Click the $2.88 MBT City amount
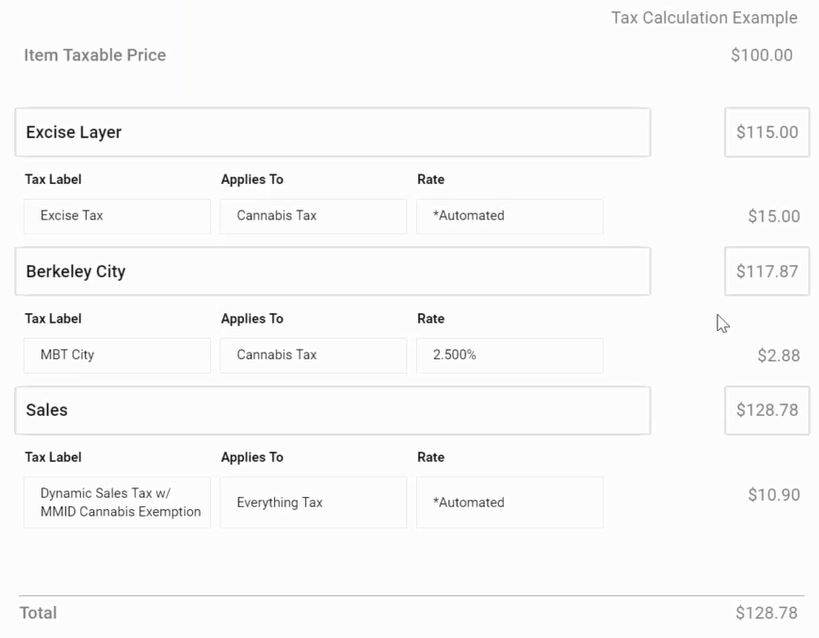Screen dimensions: 819x638 pyautogui.click(x=778, y=355)
